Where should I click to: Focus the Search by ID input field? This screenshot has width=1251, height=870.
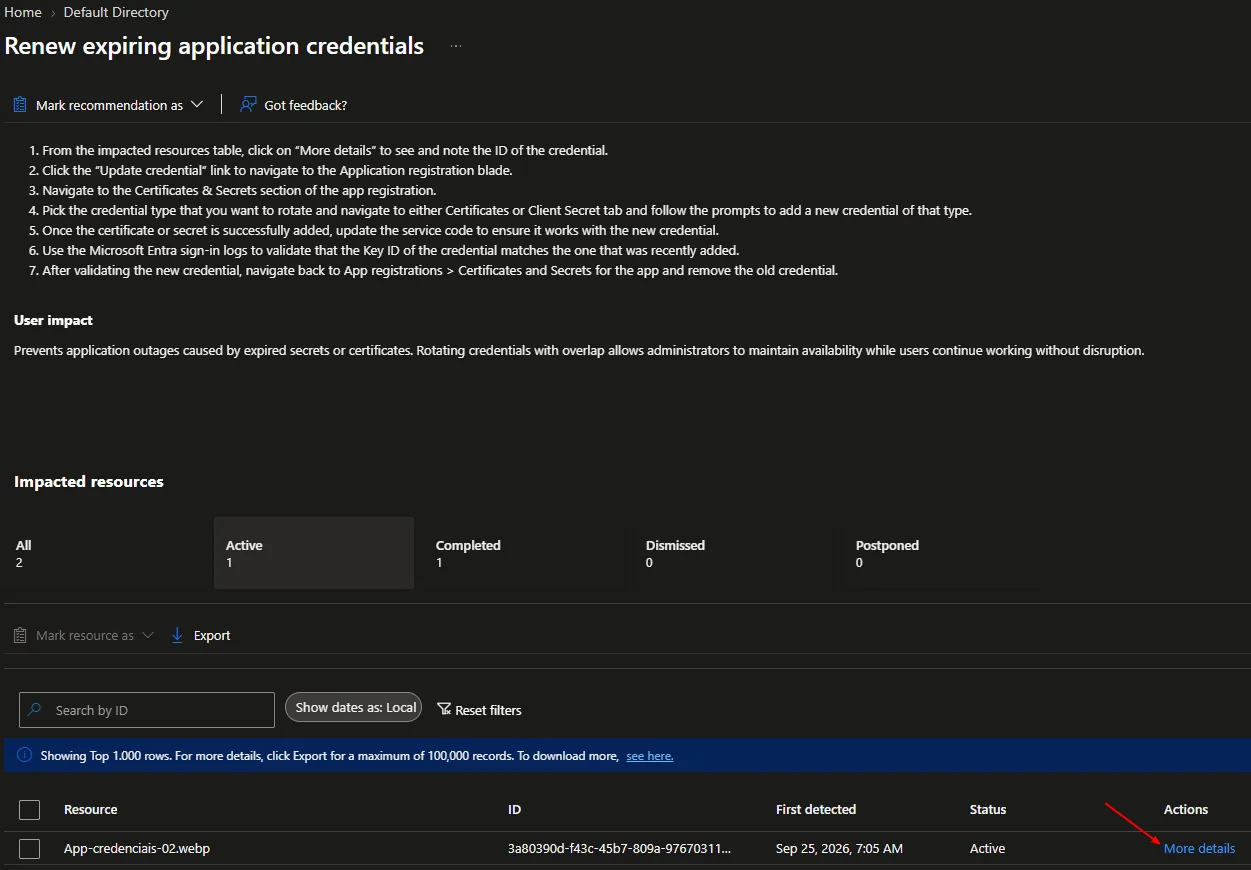[147, 710]
